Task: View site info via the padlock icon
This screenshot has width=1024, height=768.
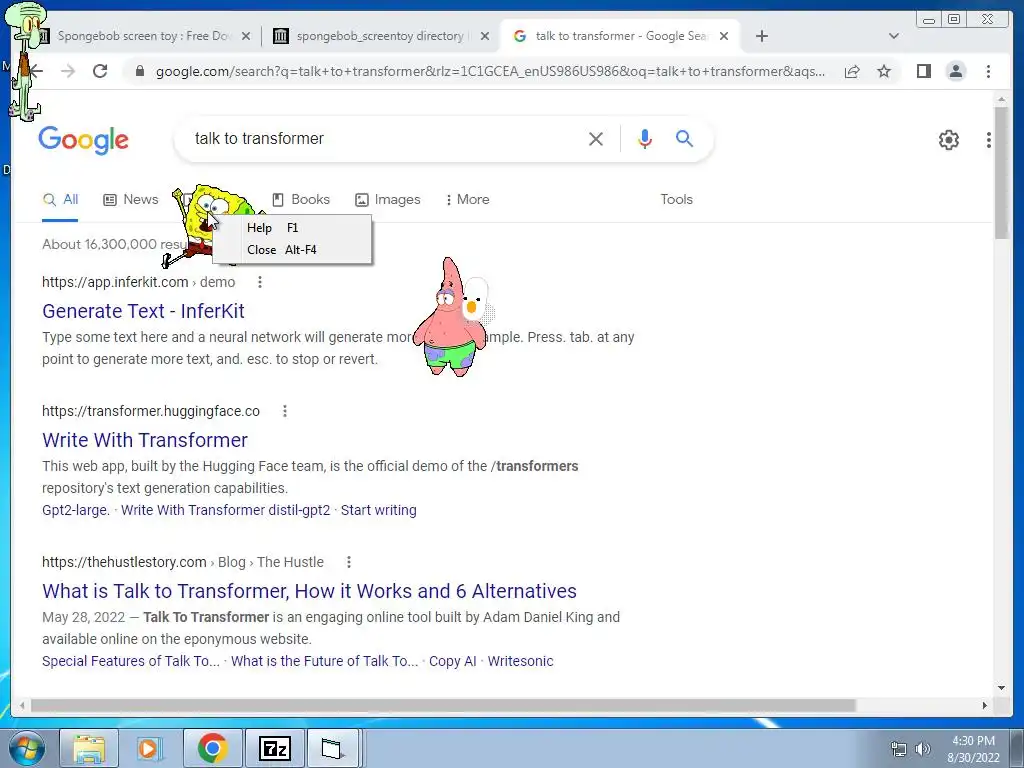Action: [139, 71]
